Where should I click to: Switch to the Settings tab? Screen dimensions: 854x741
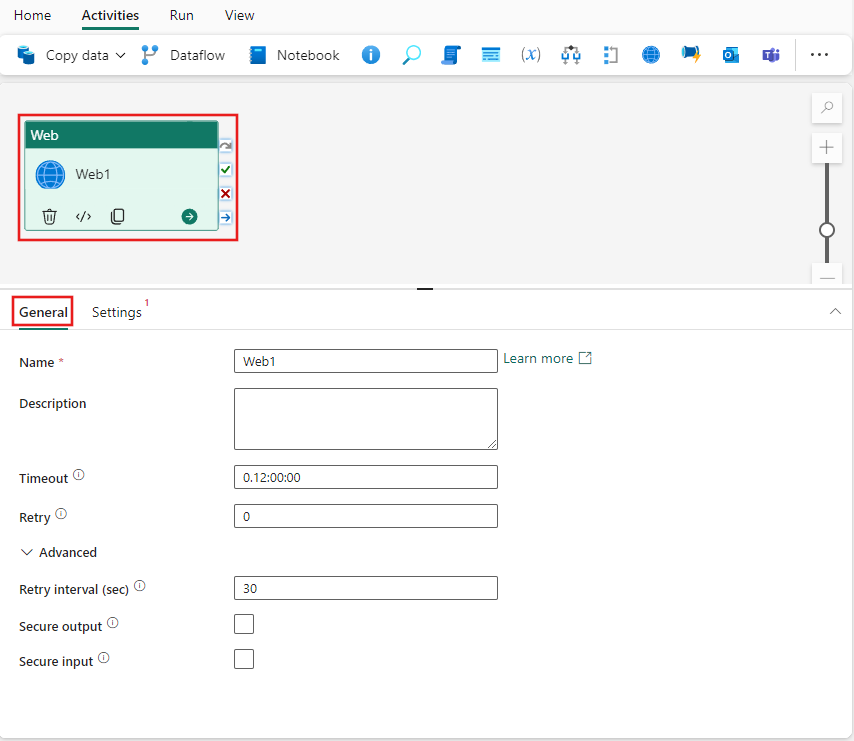tap(115, 312)
